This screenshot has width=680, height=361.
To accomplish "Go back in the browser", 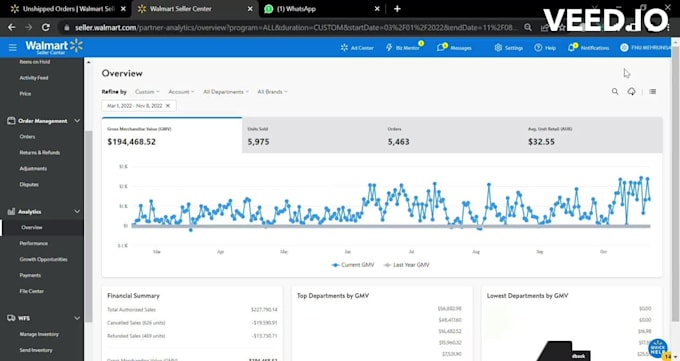I will point(12,27).
